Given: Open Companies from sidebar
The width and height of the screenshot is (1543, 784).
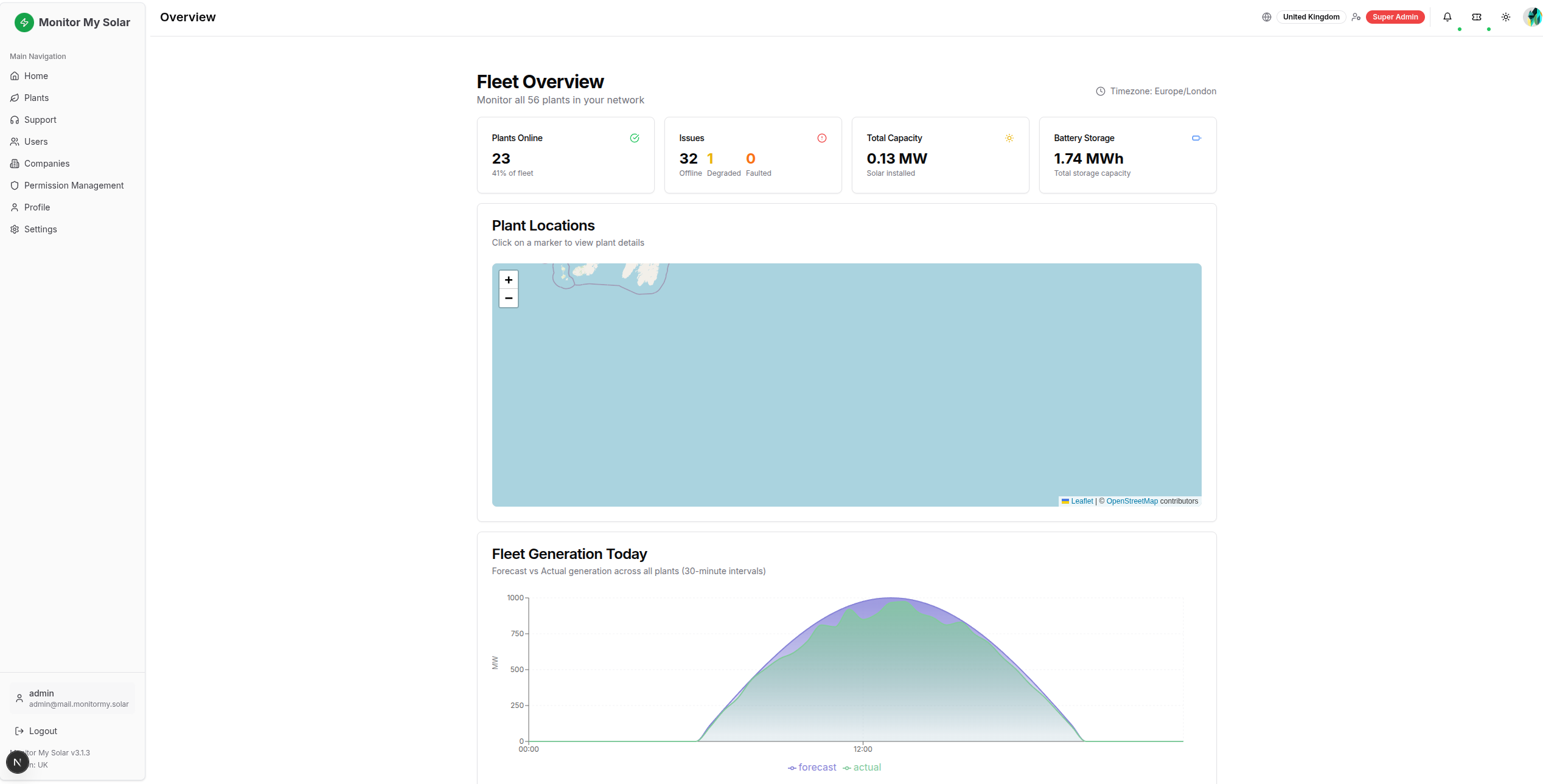Looking at the screenshot, I should tap(72, 164).
